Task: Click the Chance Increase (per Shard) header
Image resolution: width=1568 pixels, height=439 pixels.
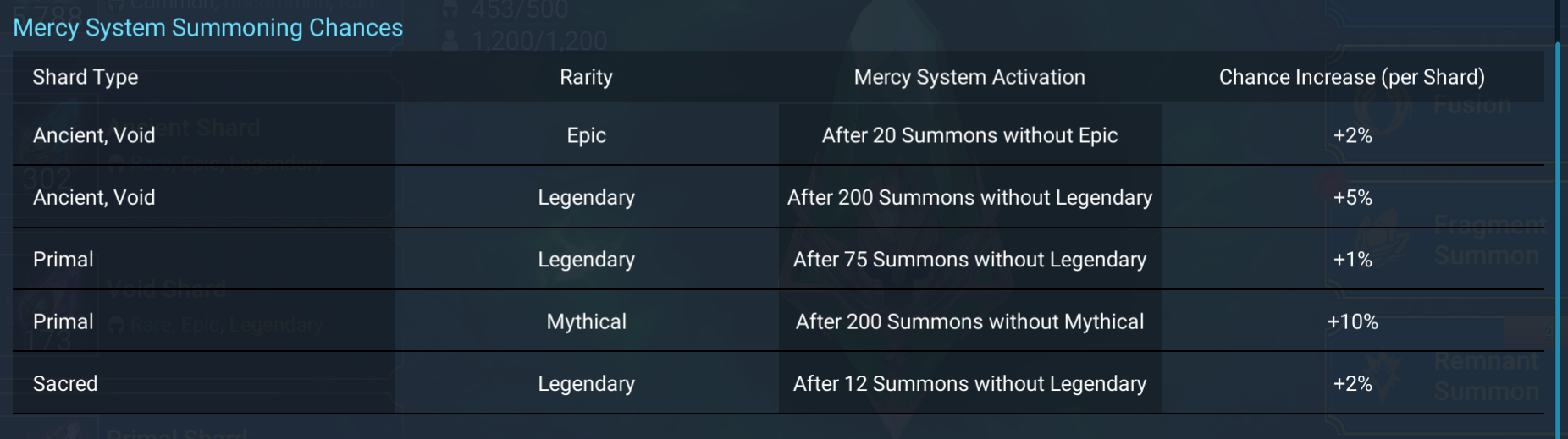Action: [x=1351, y=77]
